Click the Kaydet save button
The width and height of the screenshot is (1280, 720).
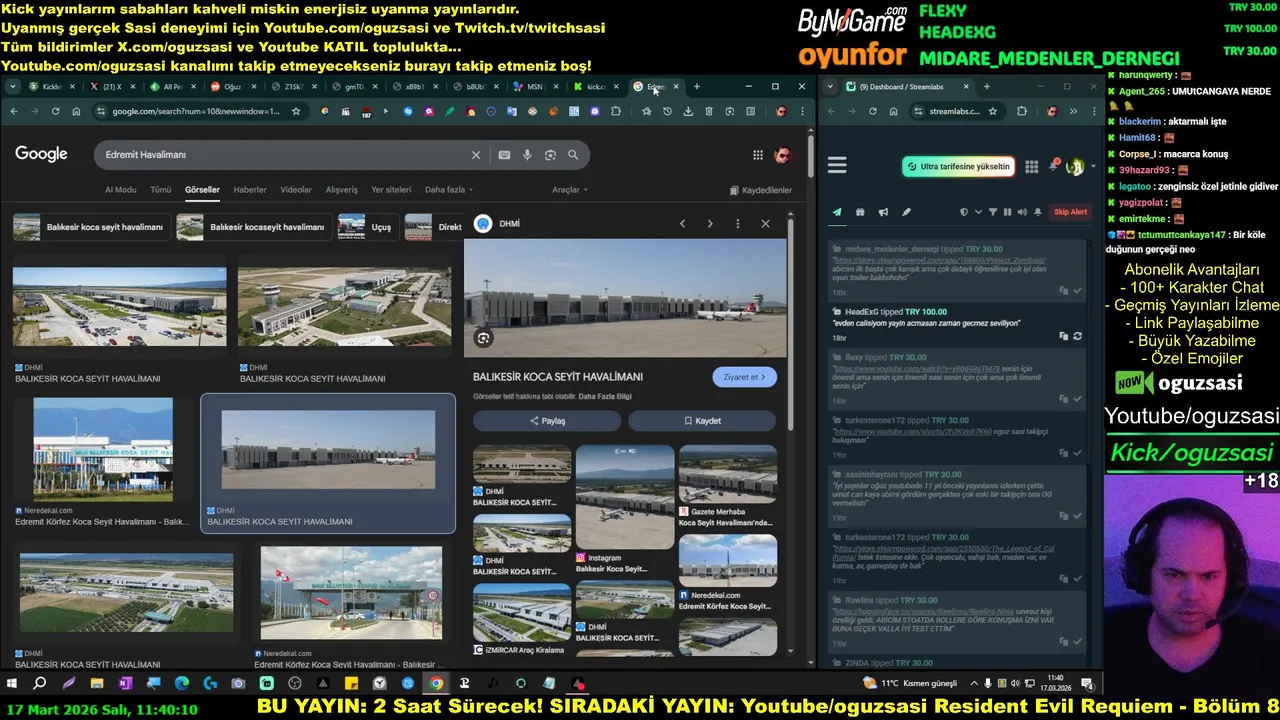[703, 421]
